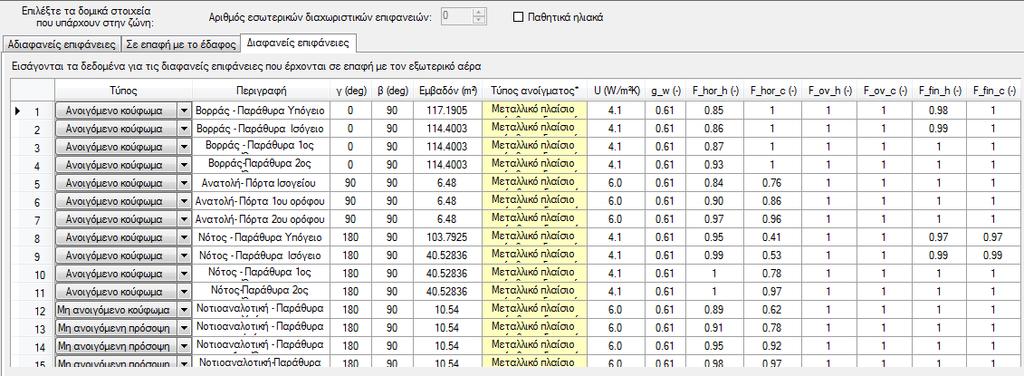Screen dimensions: 1024x376
Task: Click description Ανατολή- Πόρτα 1ου ορόφου
Action: click(x=261, y=202)
